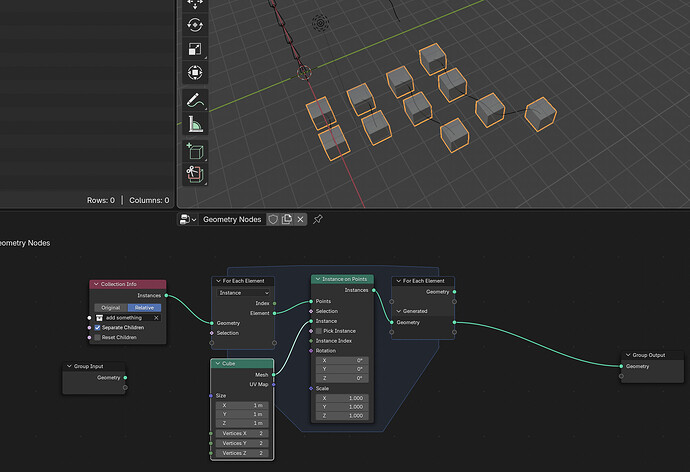Select the Transform tool icon
Viewport: 690px width, 472px height.
tap(195, 73)
